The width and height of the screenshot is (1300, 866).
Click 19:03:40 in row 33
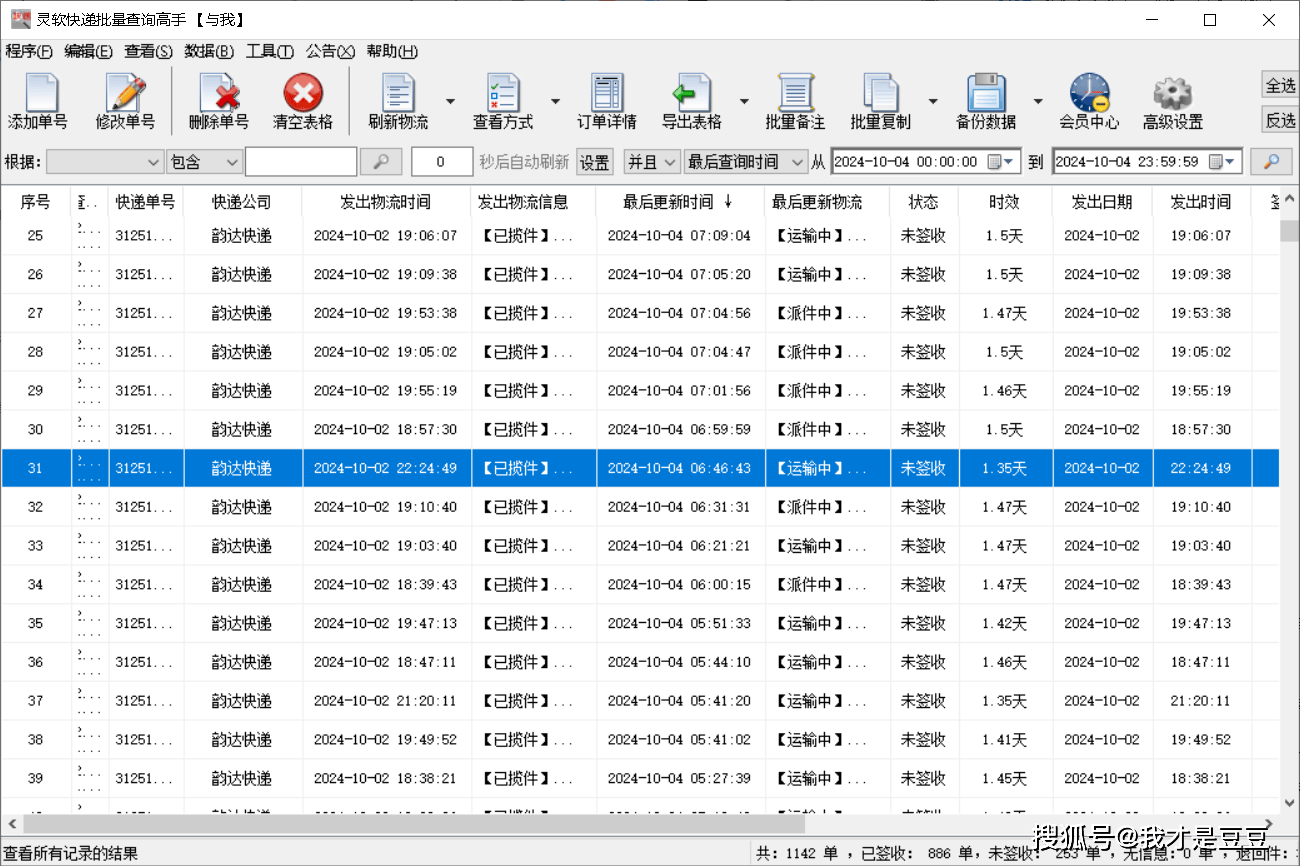click(1201, 546)
